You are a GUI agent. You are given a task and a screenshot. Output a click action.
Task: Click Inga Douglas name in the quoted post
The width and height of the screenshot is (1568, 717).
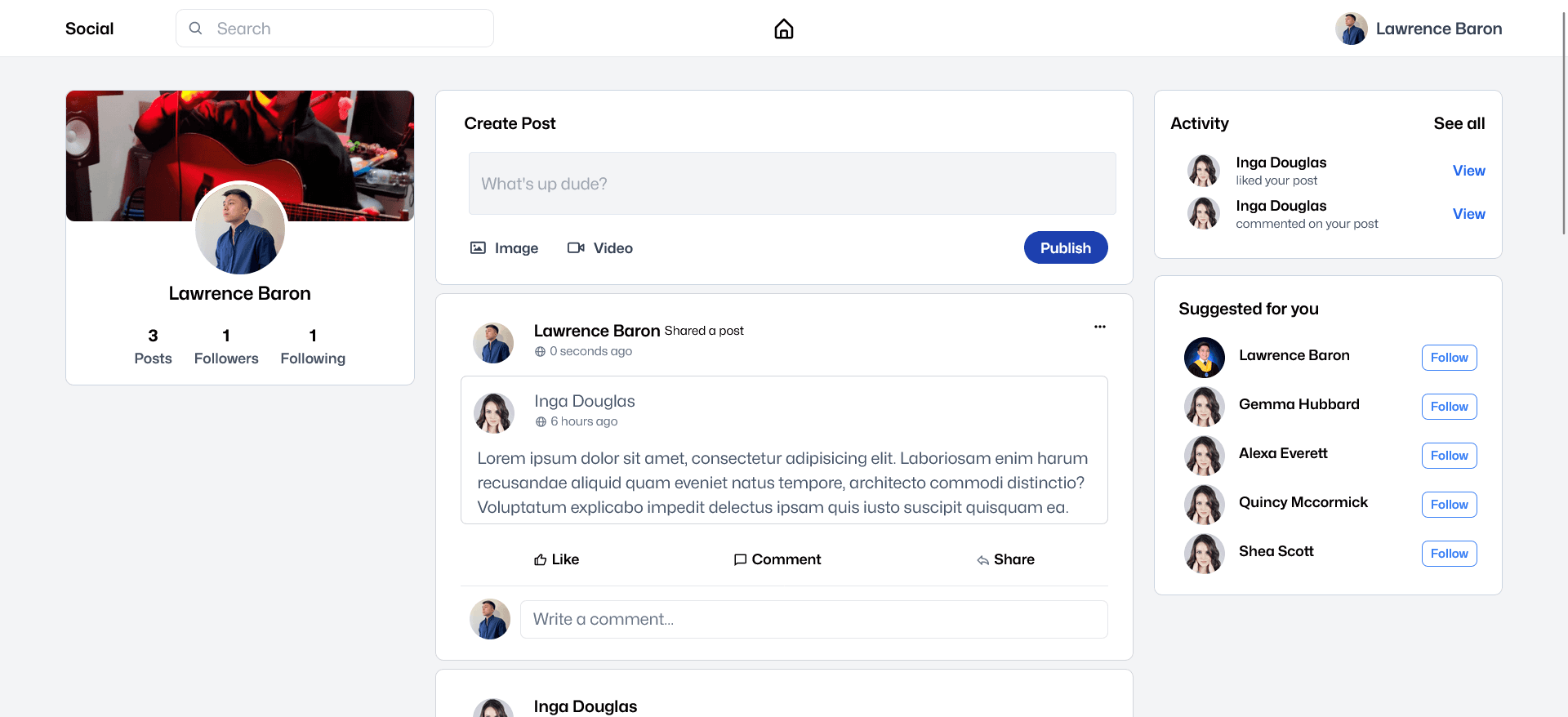point(585,401)
